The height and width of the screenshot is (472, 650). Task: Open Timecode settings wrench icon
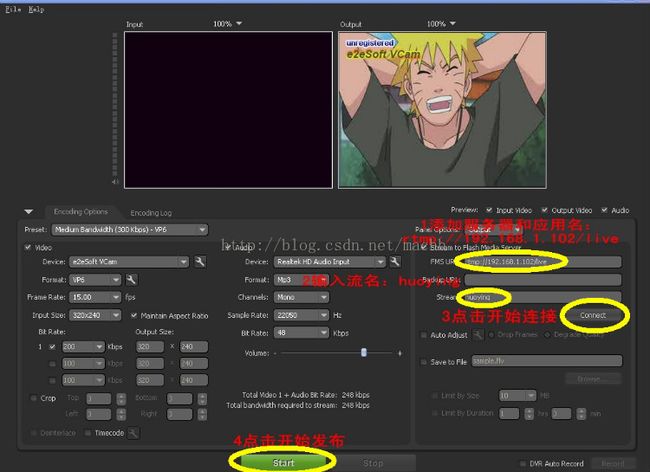click(133, 433)
